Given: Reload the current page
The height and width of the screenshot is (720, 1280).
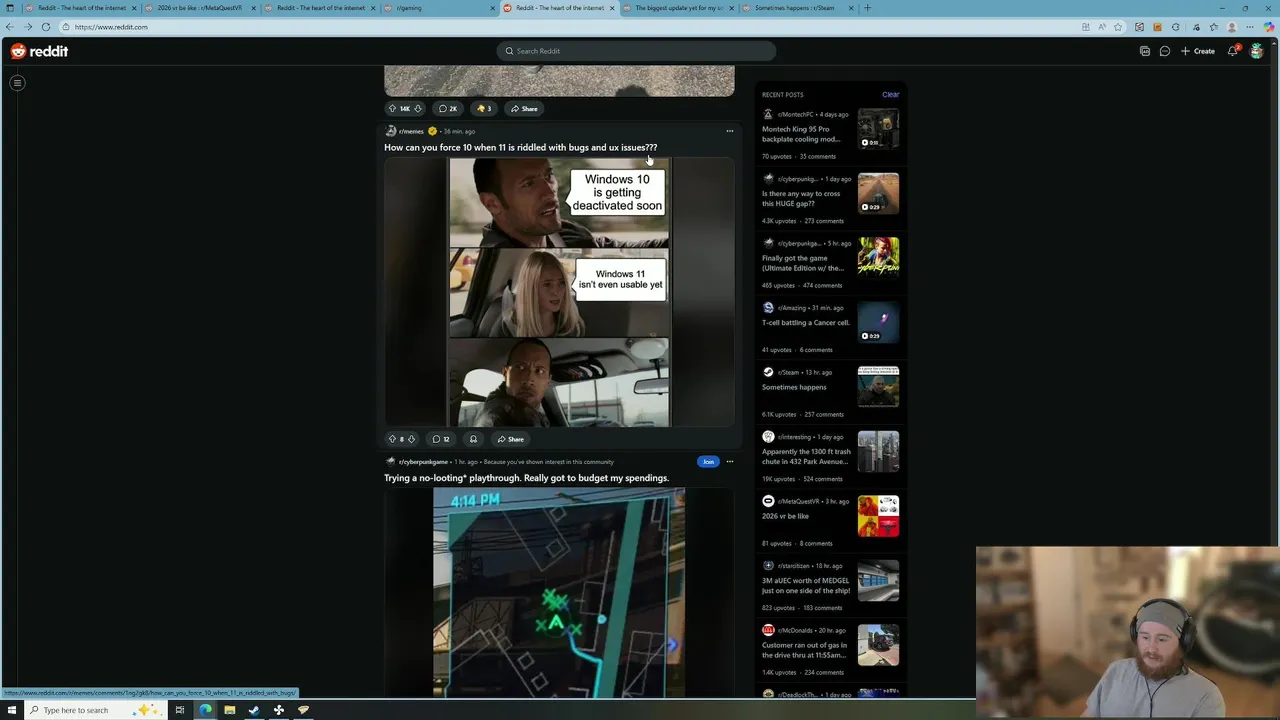Looking at the screenshot, I should point(45,27).
